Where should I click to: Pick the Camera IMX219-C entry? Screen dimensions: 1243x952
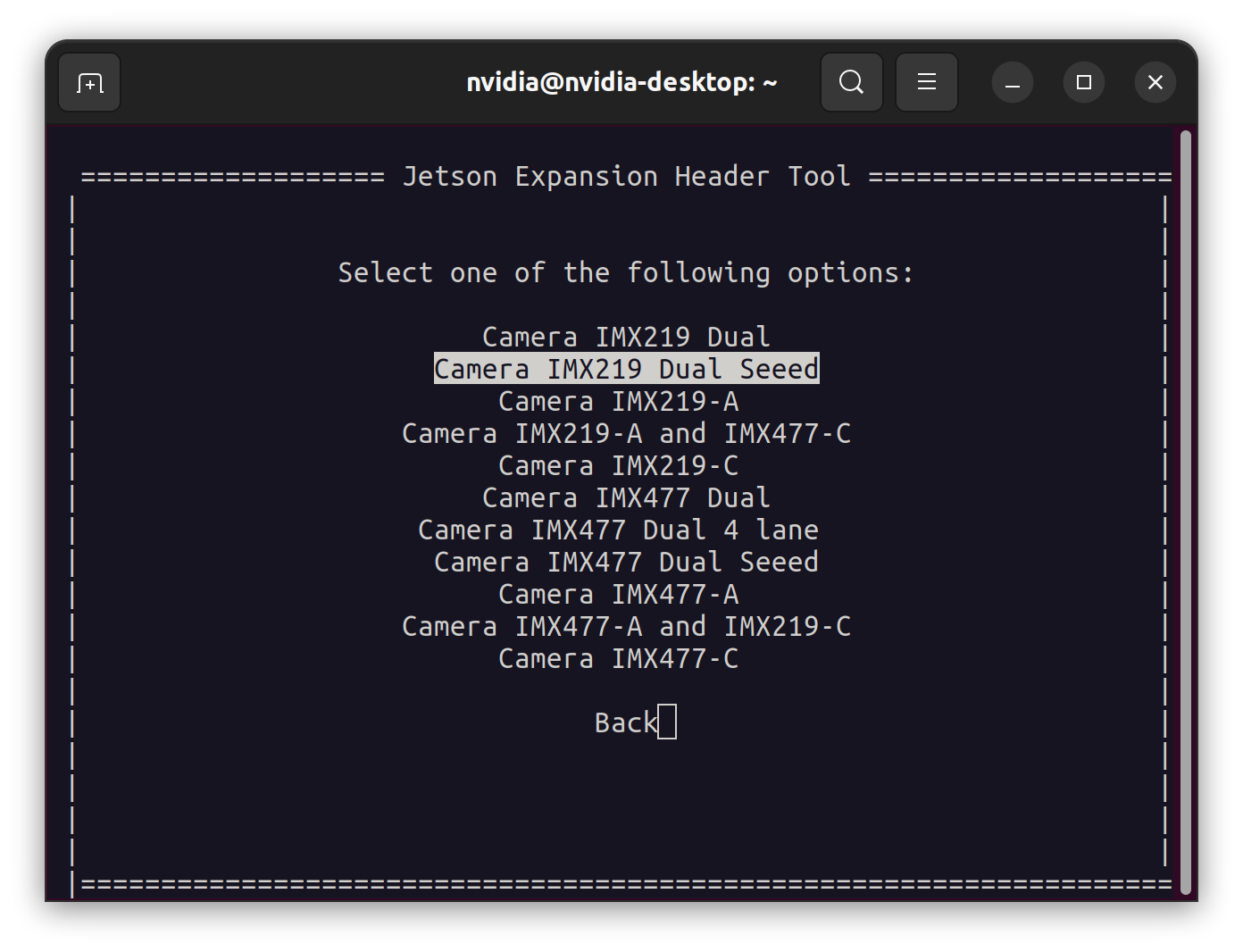[x=619, y=465]
